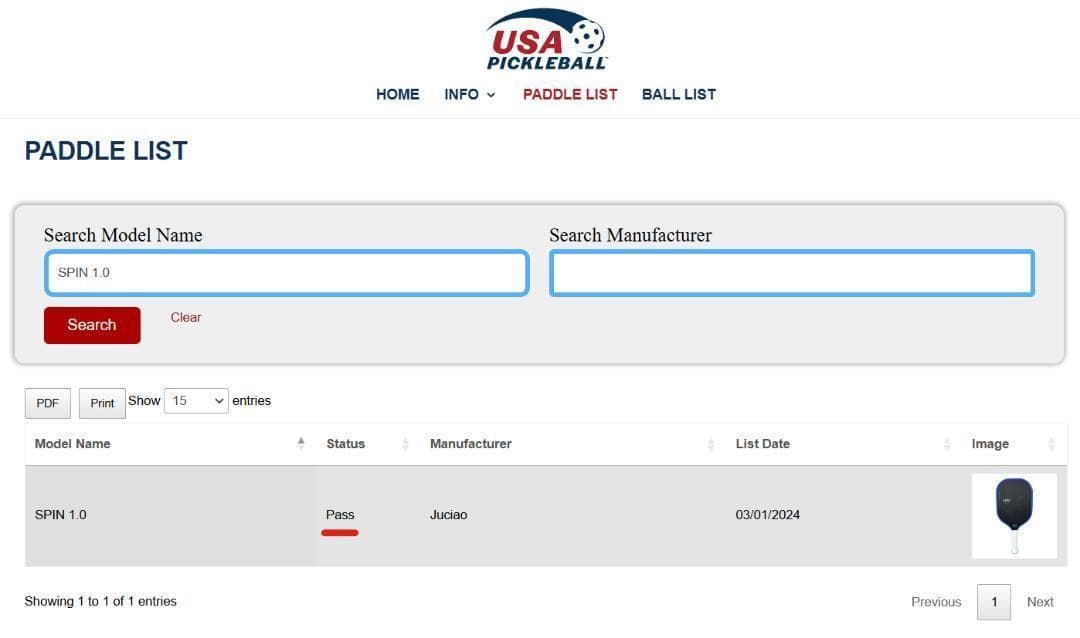Select the SPIN 1.0 model cell
This screenshot has height=638, width=1080.
(171, 515)
